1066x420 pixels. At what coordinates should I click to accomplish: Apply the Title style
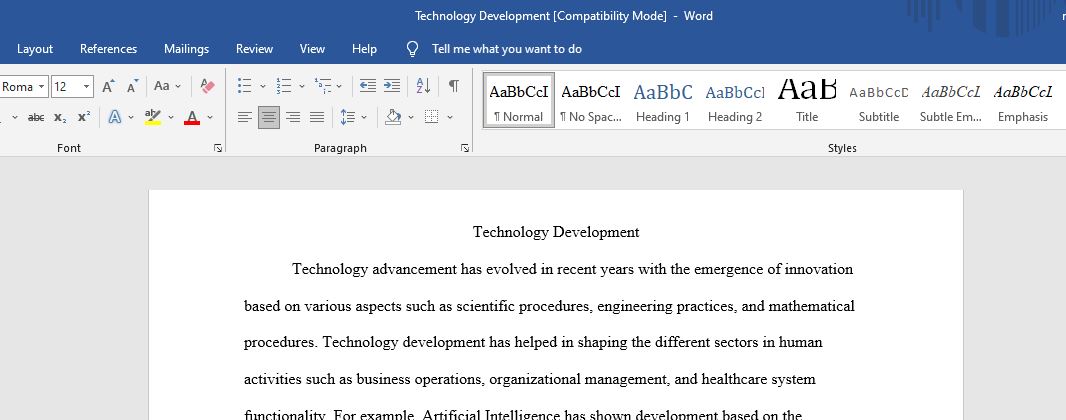tap(807, 100)
